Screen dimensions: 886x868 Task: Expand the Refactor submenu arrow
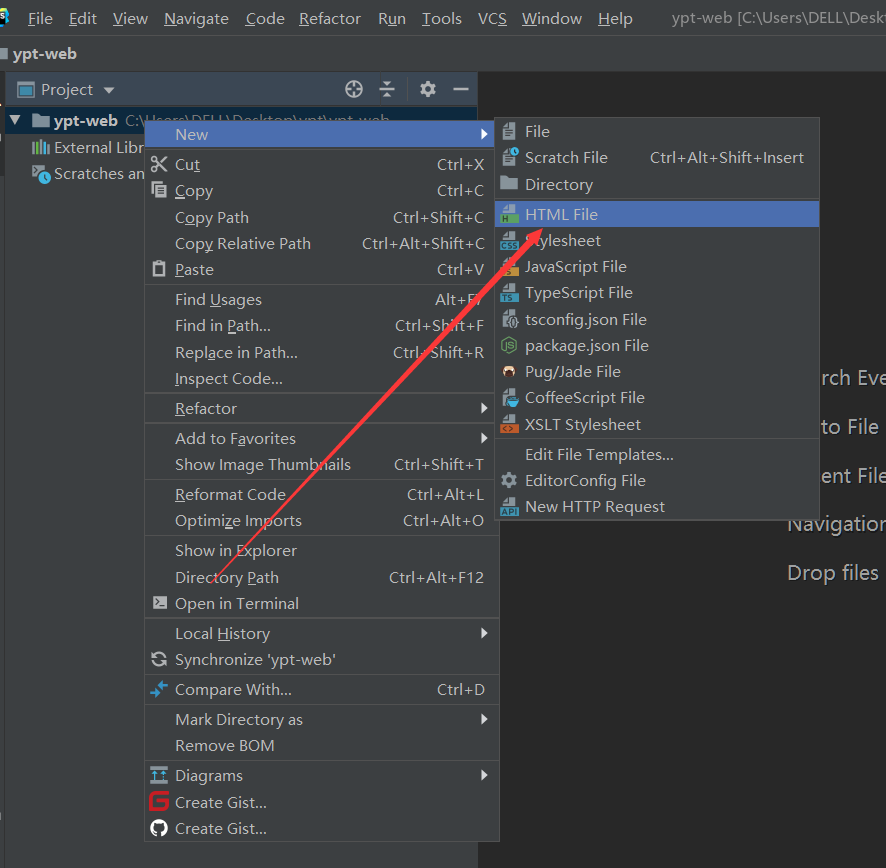point(485,408)
